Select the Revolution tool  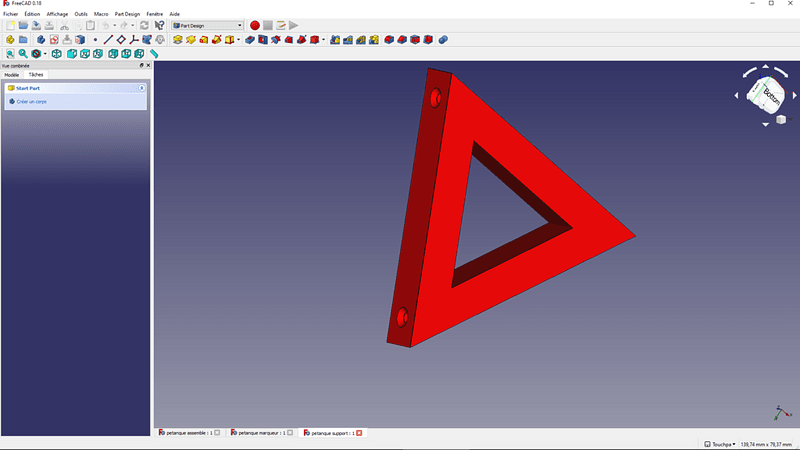point(191,40)
